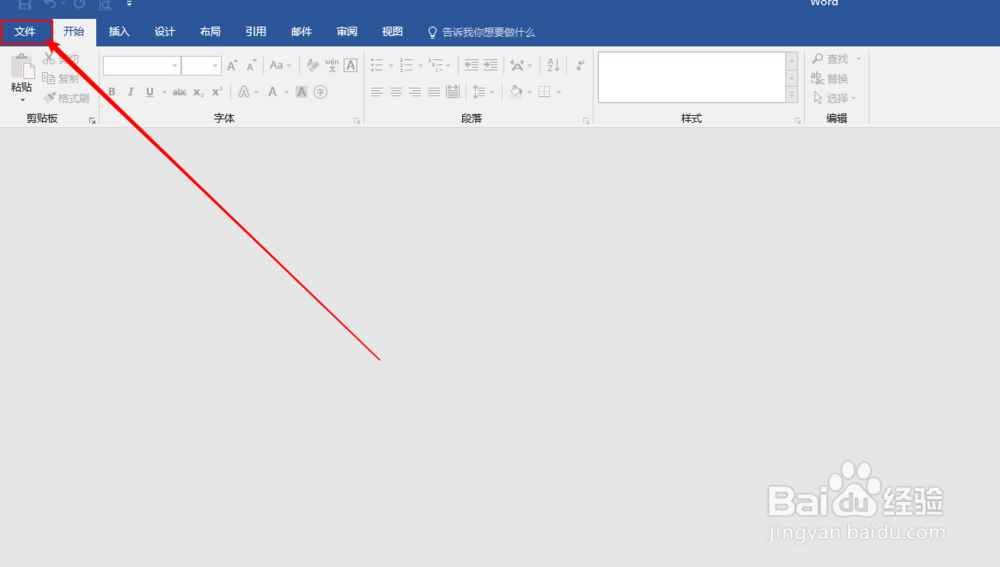The image size is (1000, 567).
Task: Toggle Justify alignment
Action: pyautogui.click(x=434, y=92)
